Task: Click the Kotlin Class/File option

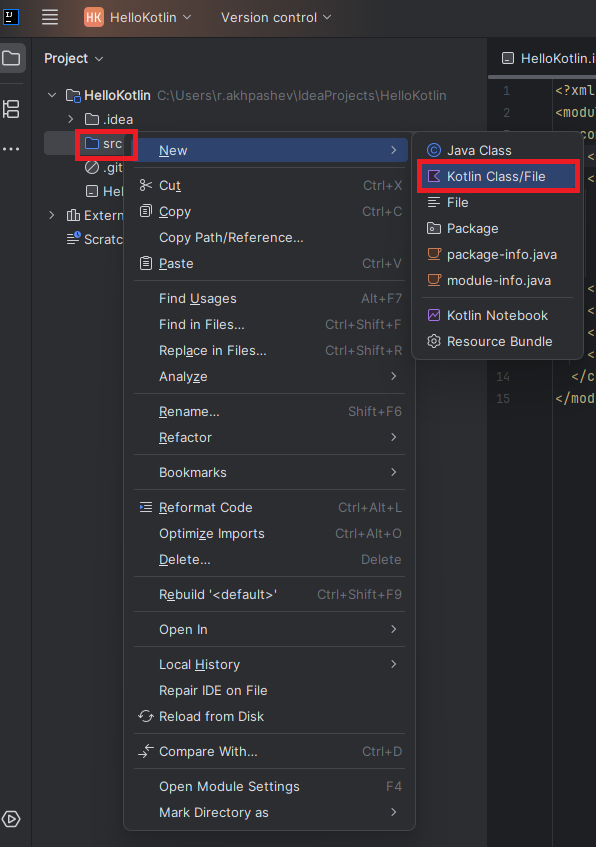Action: click(x=497, y=176)
